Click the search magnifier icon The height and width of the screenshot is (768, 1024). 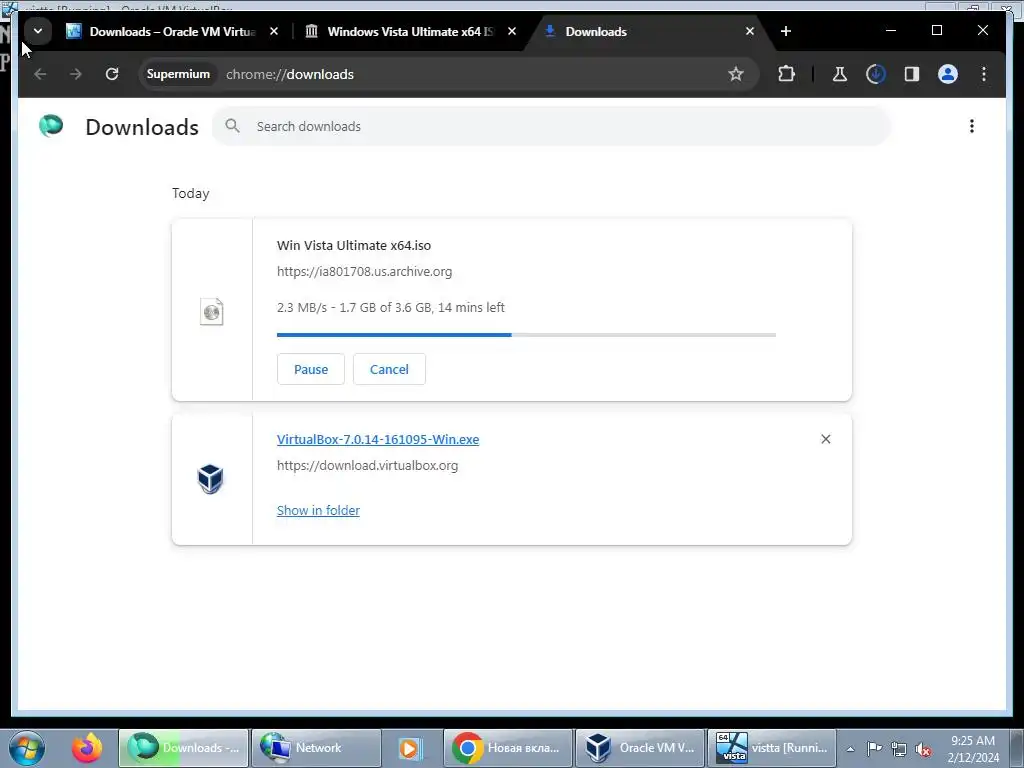232,126
